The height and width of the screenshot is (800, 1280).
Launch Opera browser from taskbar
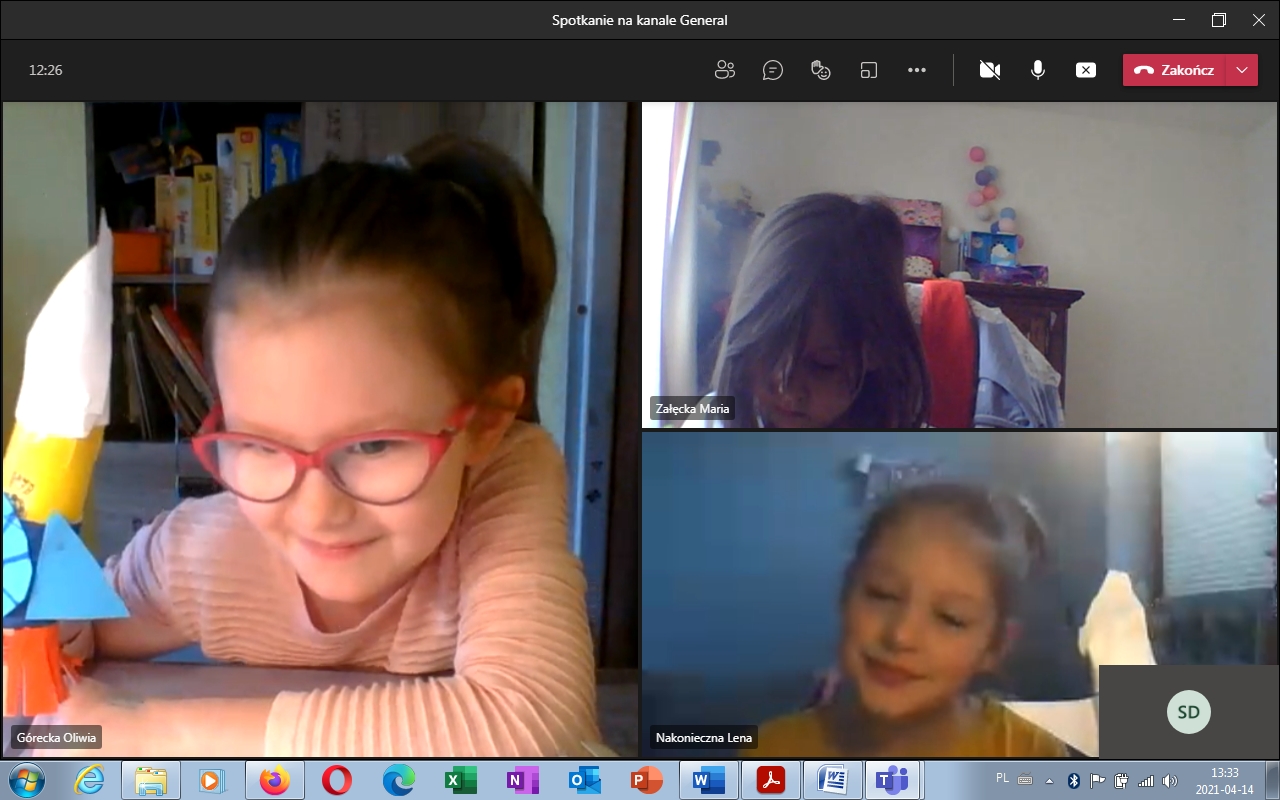pyautogui.click(x=337, y=780)
